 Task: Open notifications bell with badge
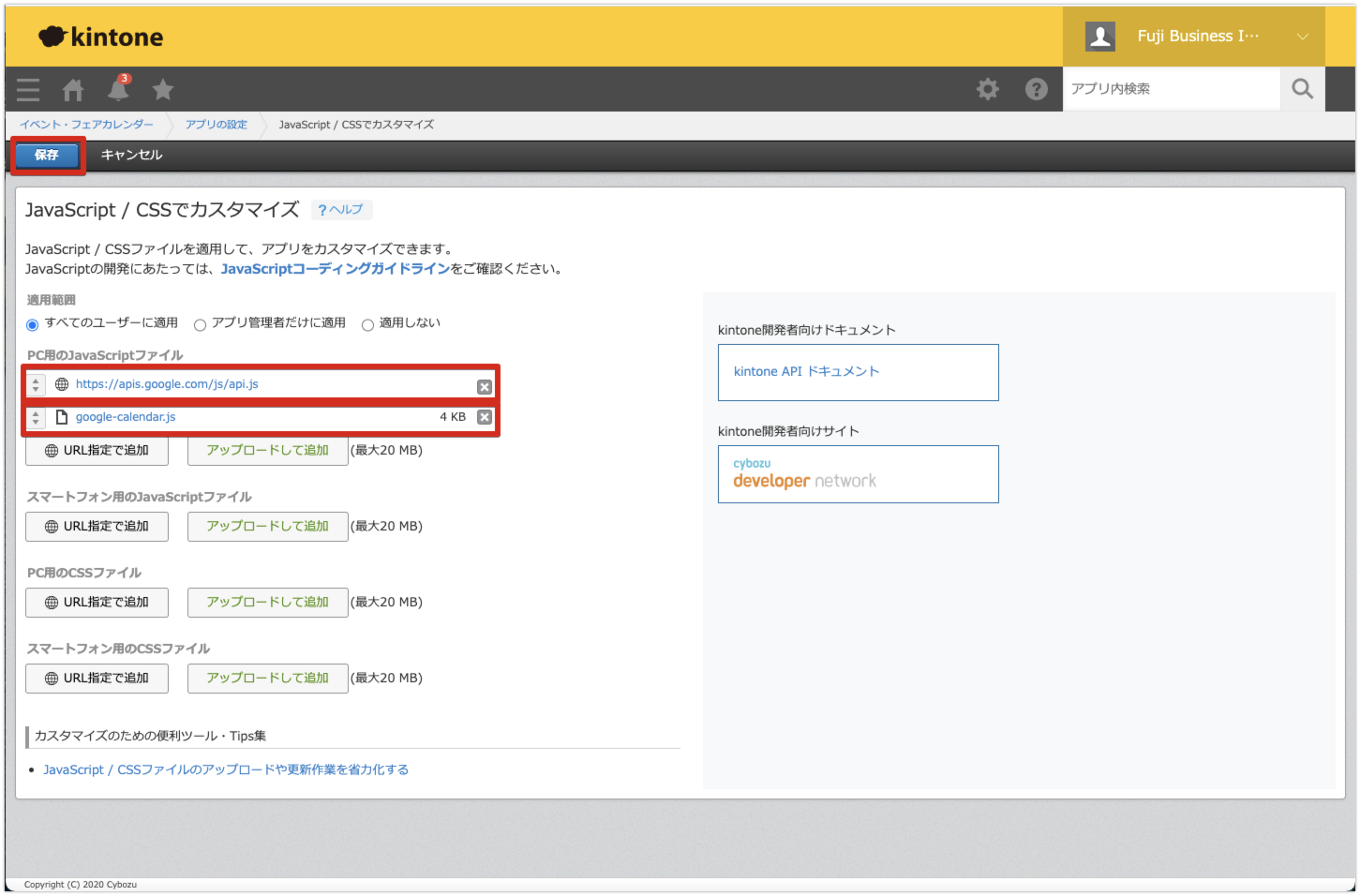tap(118, 88)
